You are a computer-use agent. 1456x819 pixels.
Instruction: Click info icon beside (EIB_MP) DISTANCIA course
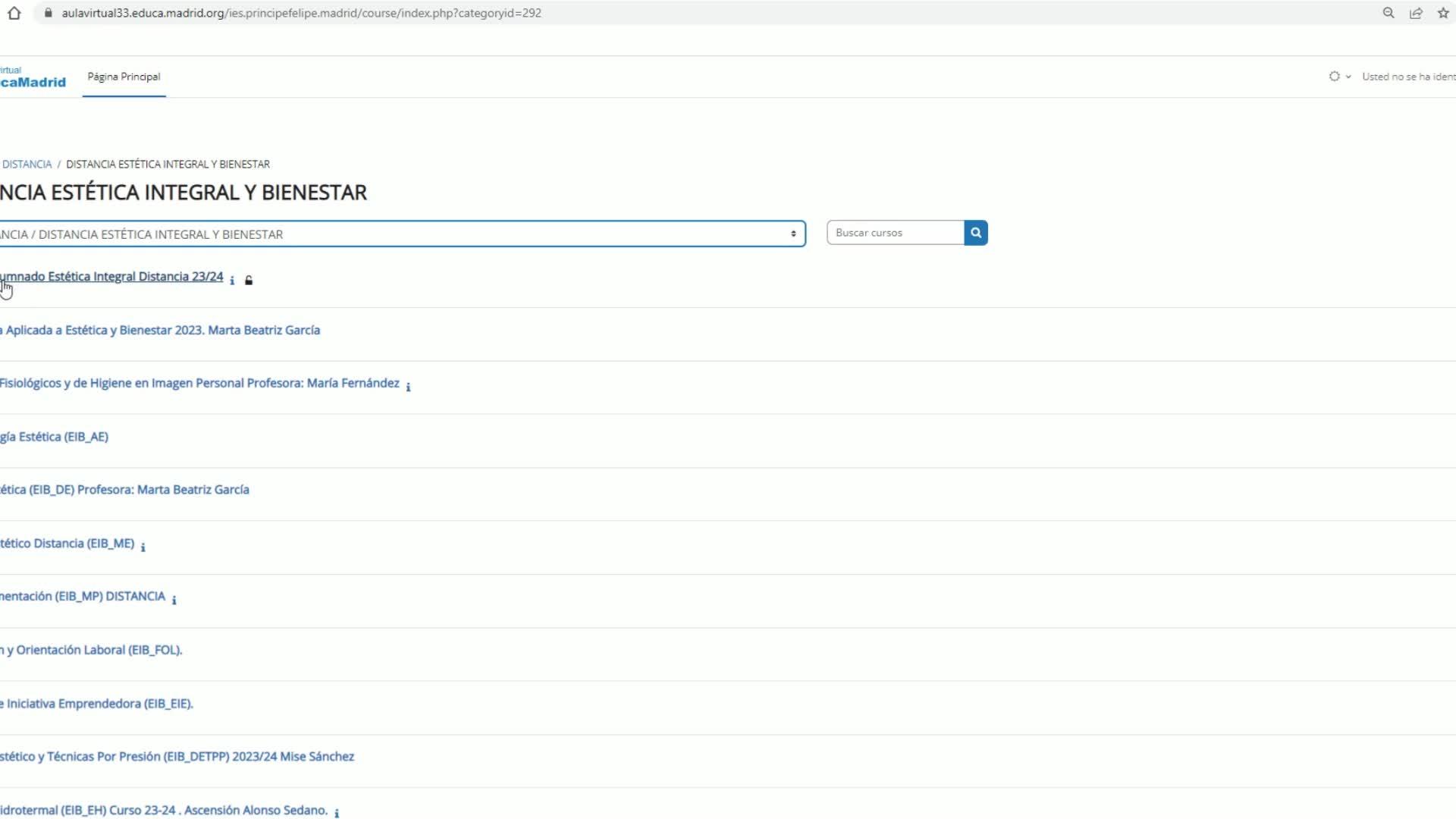coord(174,601)
